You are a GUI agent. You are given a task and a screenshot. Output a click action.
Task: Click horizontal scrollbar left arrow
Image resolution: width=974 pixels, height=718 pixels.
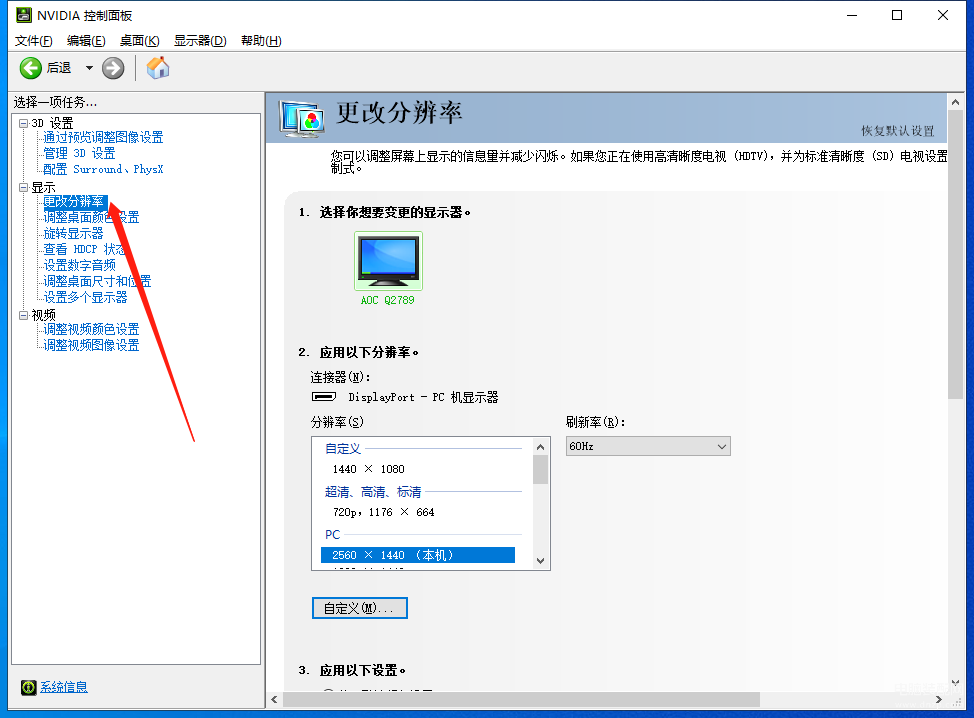(275, 699)
